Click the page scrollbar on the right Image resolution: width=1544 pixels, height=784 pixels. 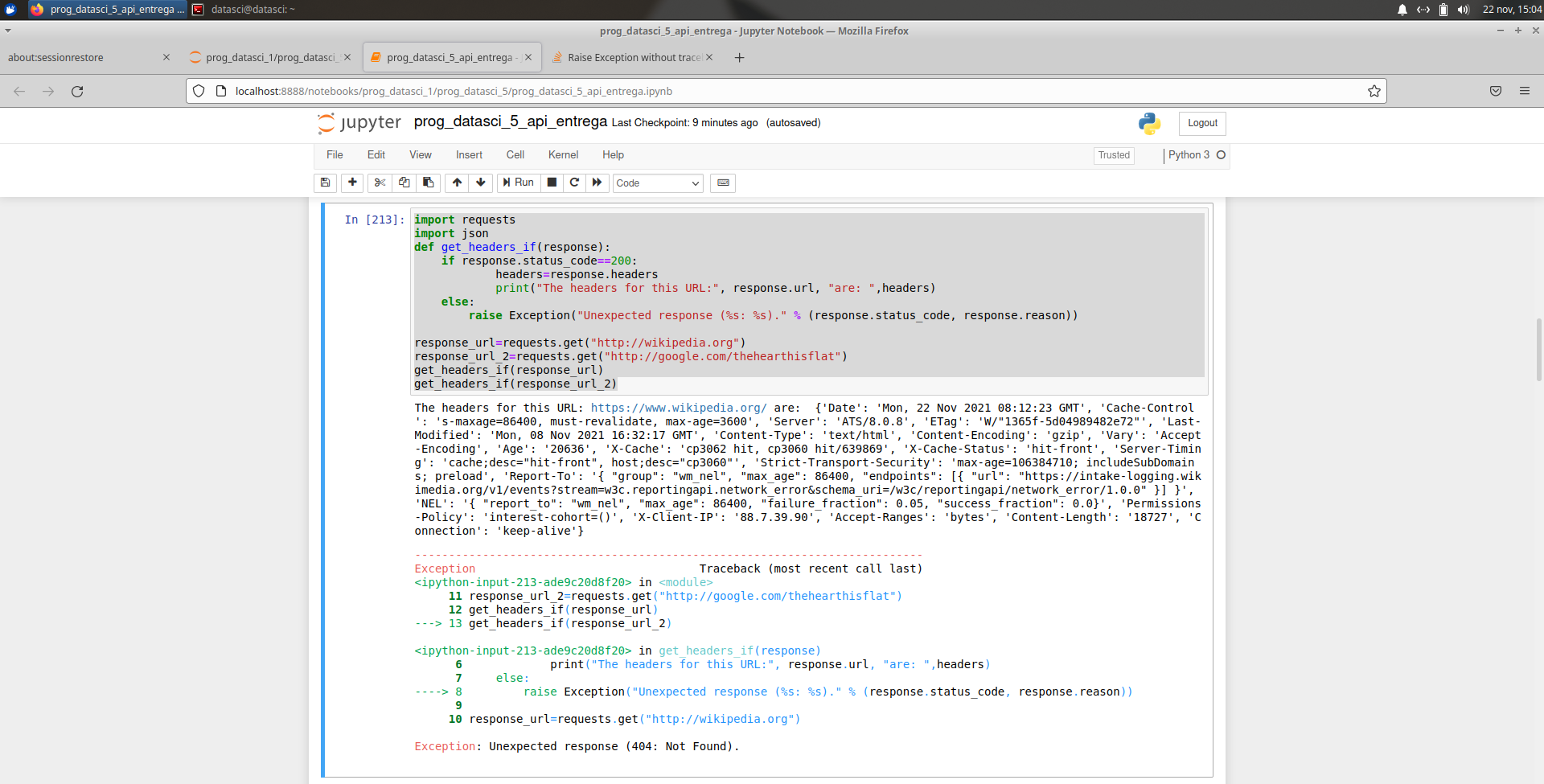point(1538,350)
